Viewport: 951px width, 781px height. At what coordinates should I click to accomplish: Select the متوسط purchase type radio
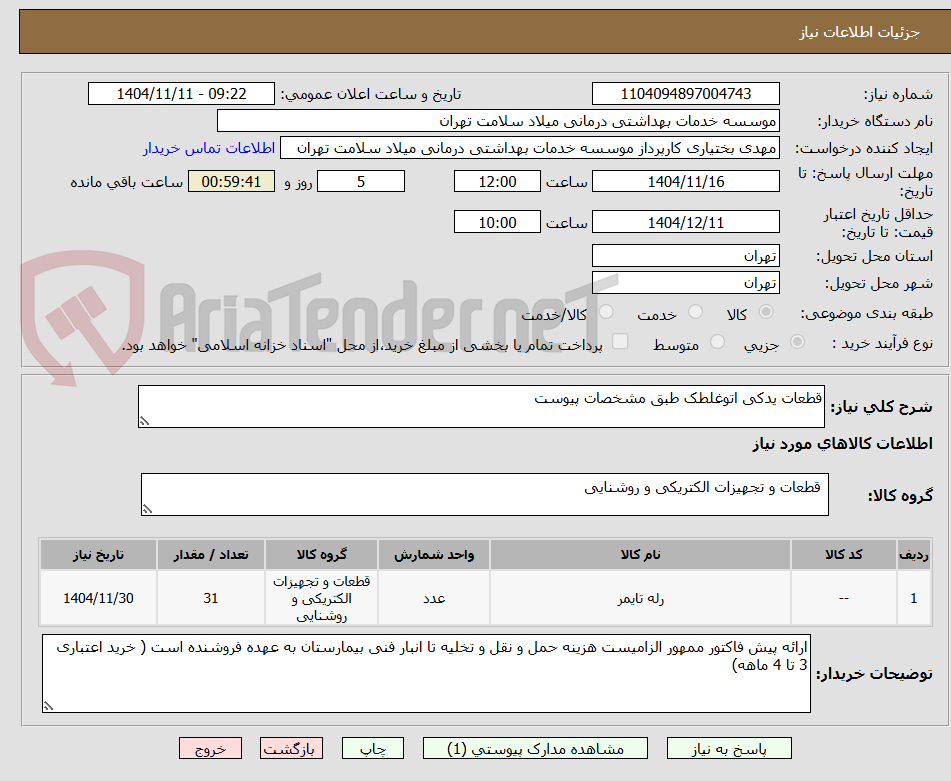pyautogui.click(x=717, y=343)
